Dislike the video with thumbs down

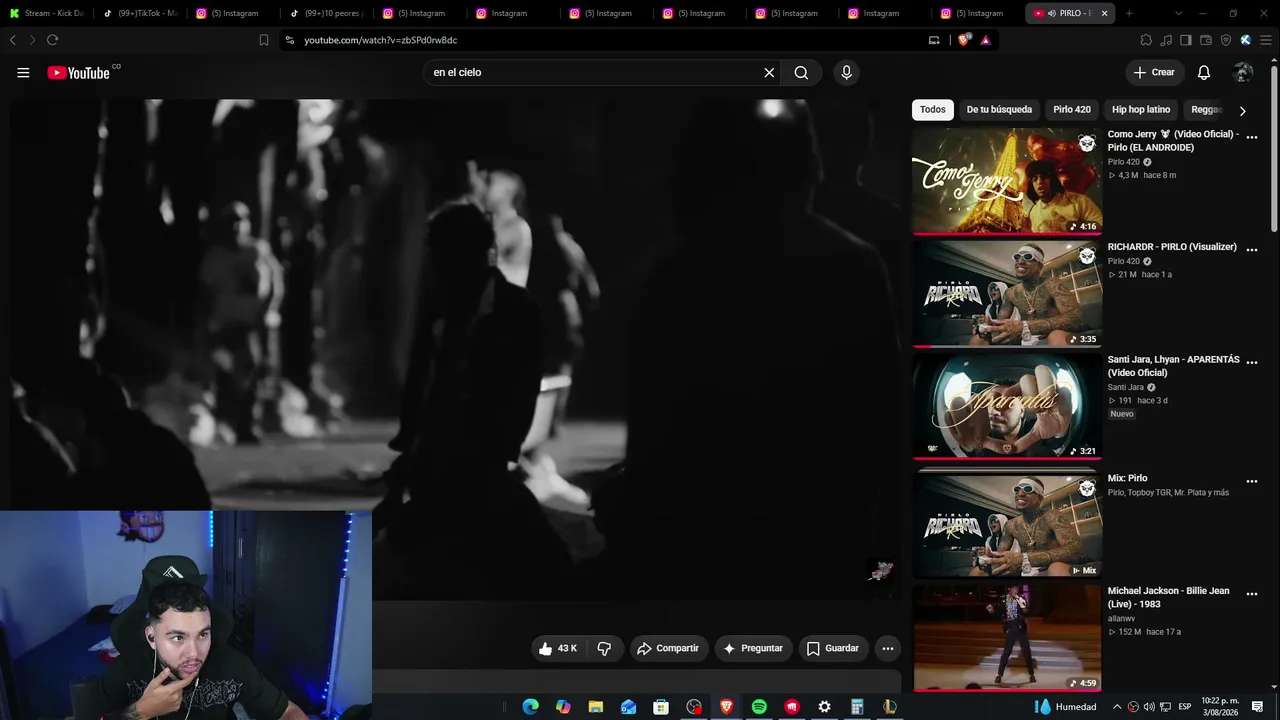pyautogui.click(x=604, y=648)
